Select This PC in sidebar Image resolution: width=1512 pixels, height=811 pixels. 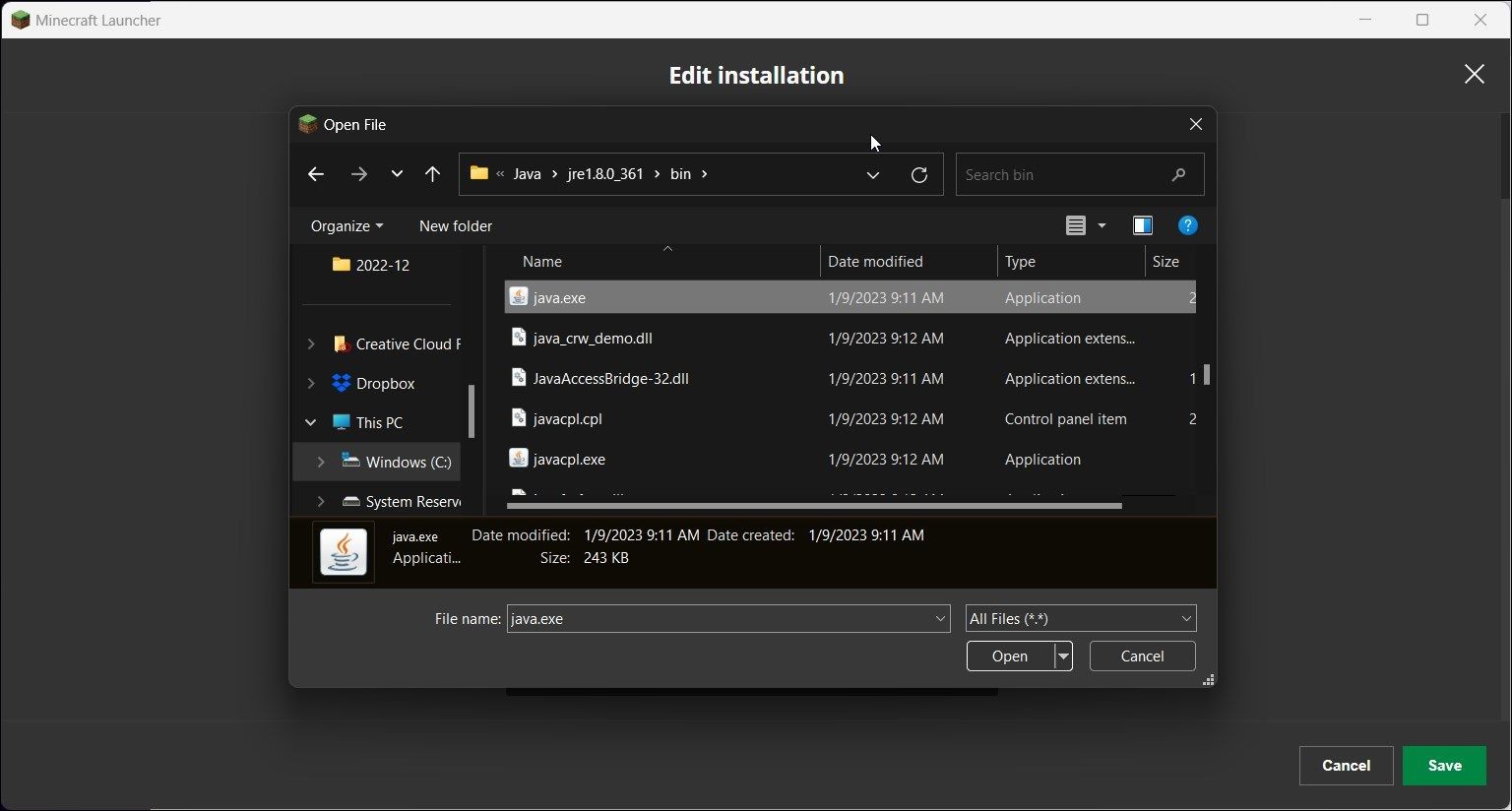367,422
